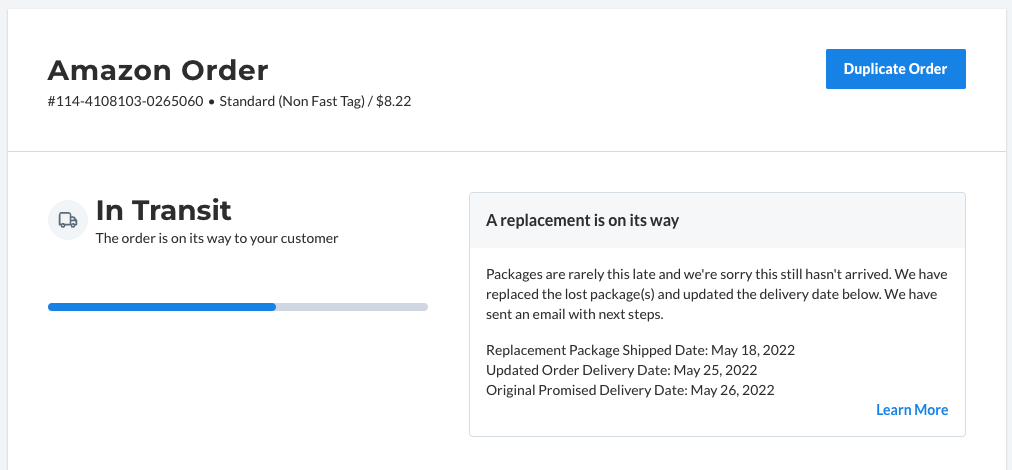Viewport: 1012px width, 470px height.
Task: Open the Learn More link
Action: click(912, 410)
